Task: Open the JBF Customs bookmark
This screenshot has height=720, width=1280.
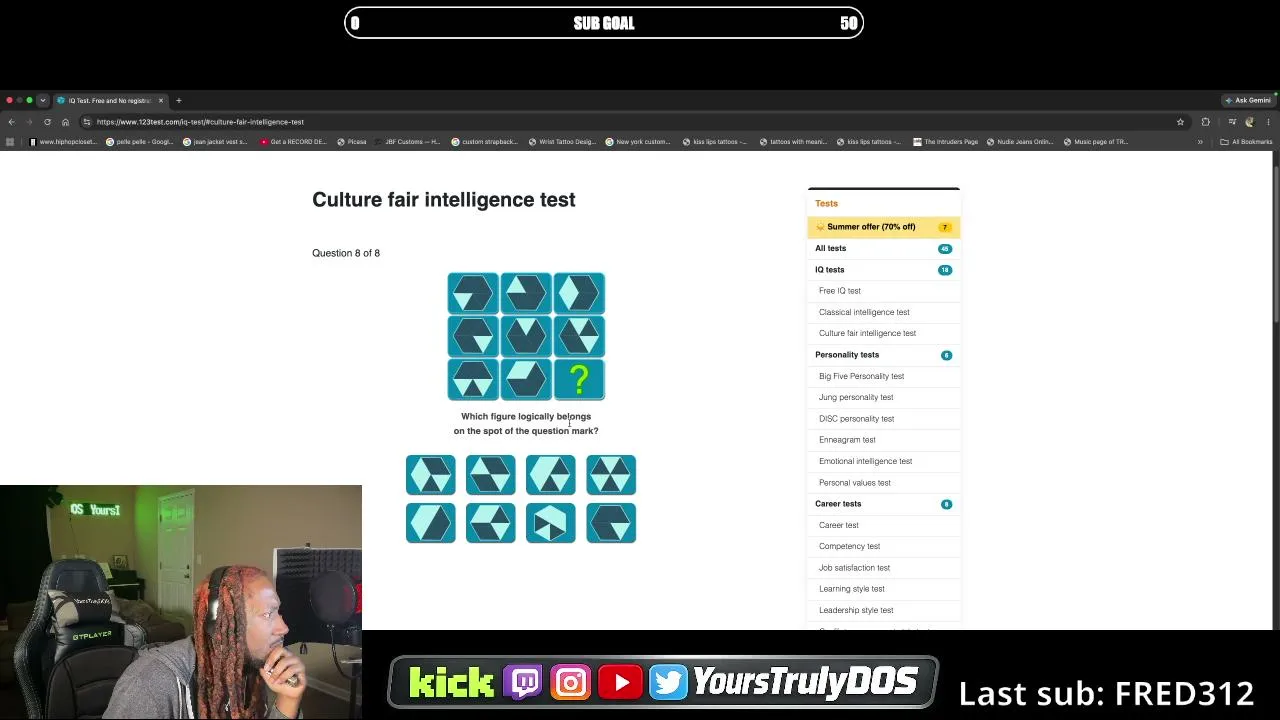Action: point(408,142)
